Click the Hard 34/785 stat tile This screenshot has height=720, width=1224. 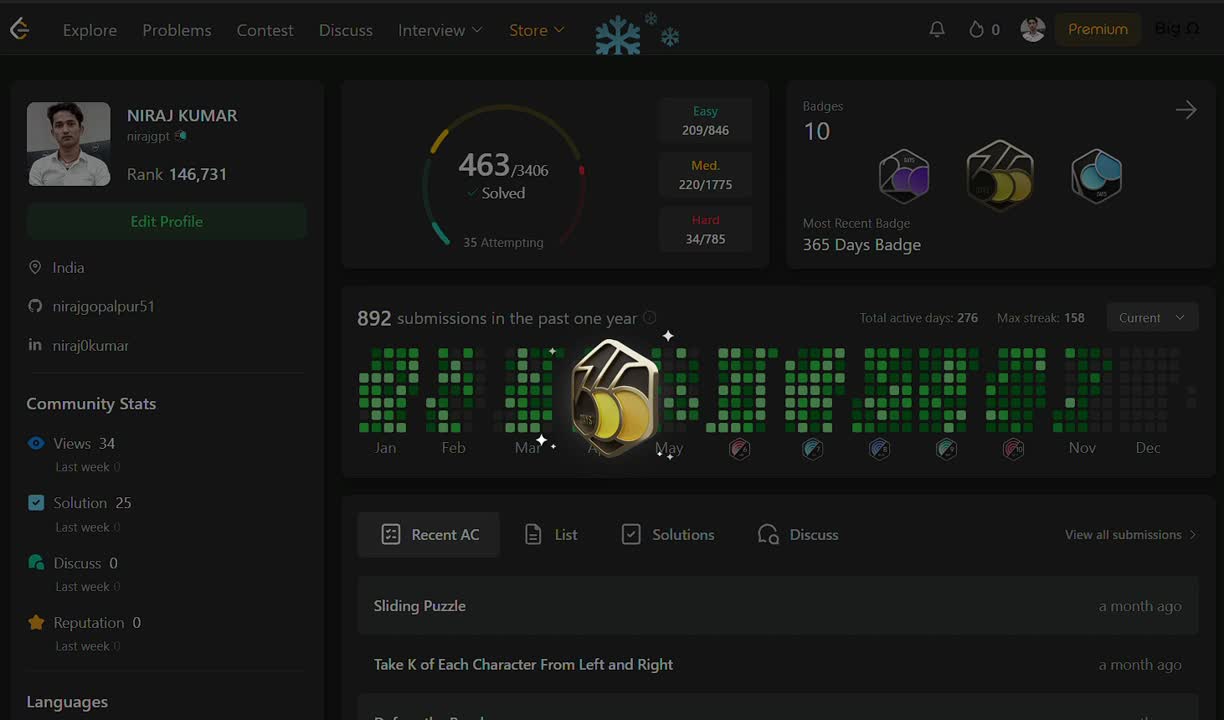(x=705, y=229)
